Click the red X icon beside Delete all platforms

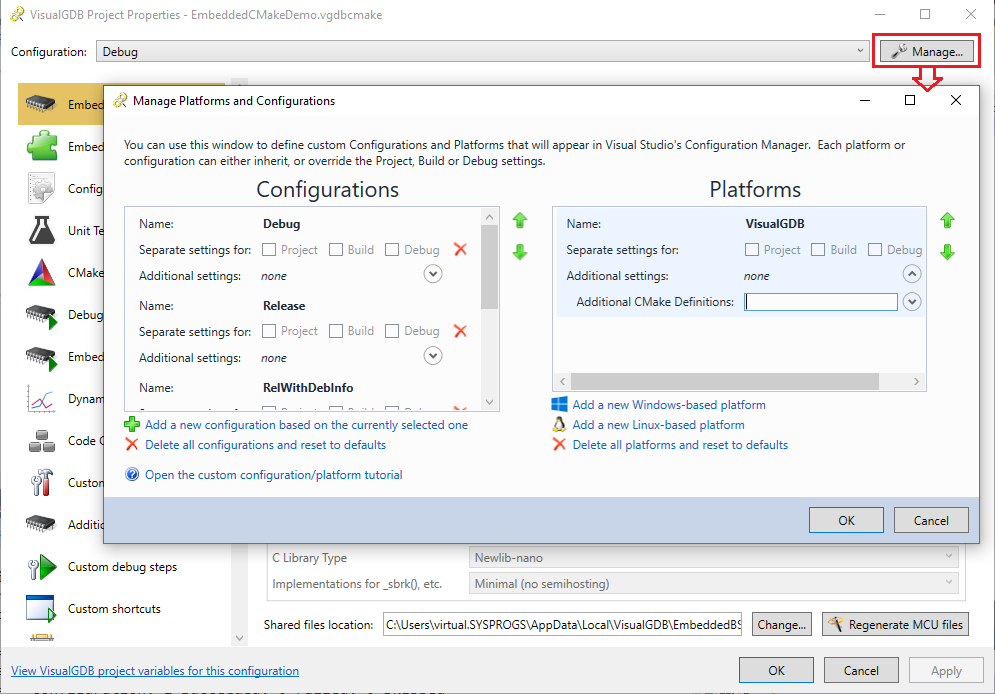tap(559, 445)
